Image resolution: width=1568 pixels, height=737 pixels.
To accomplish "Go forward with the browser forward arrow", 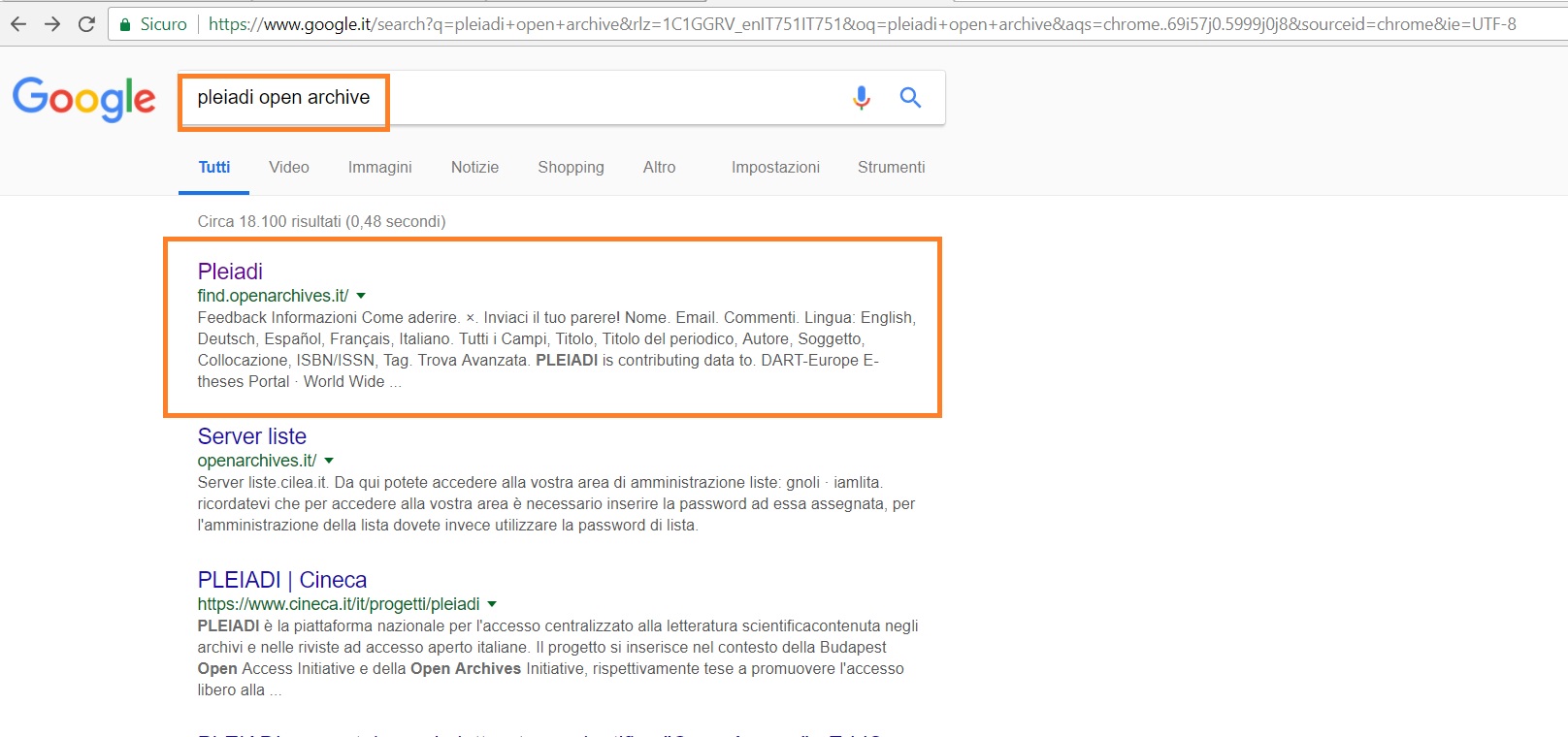I will (52, 24).
